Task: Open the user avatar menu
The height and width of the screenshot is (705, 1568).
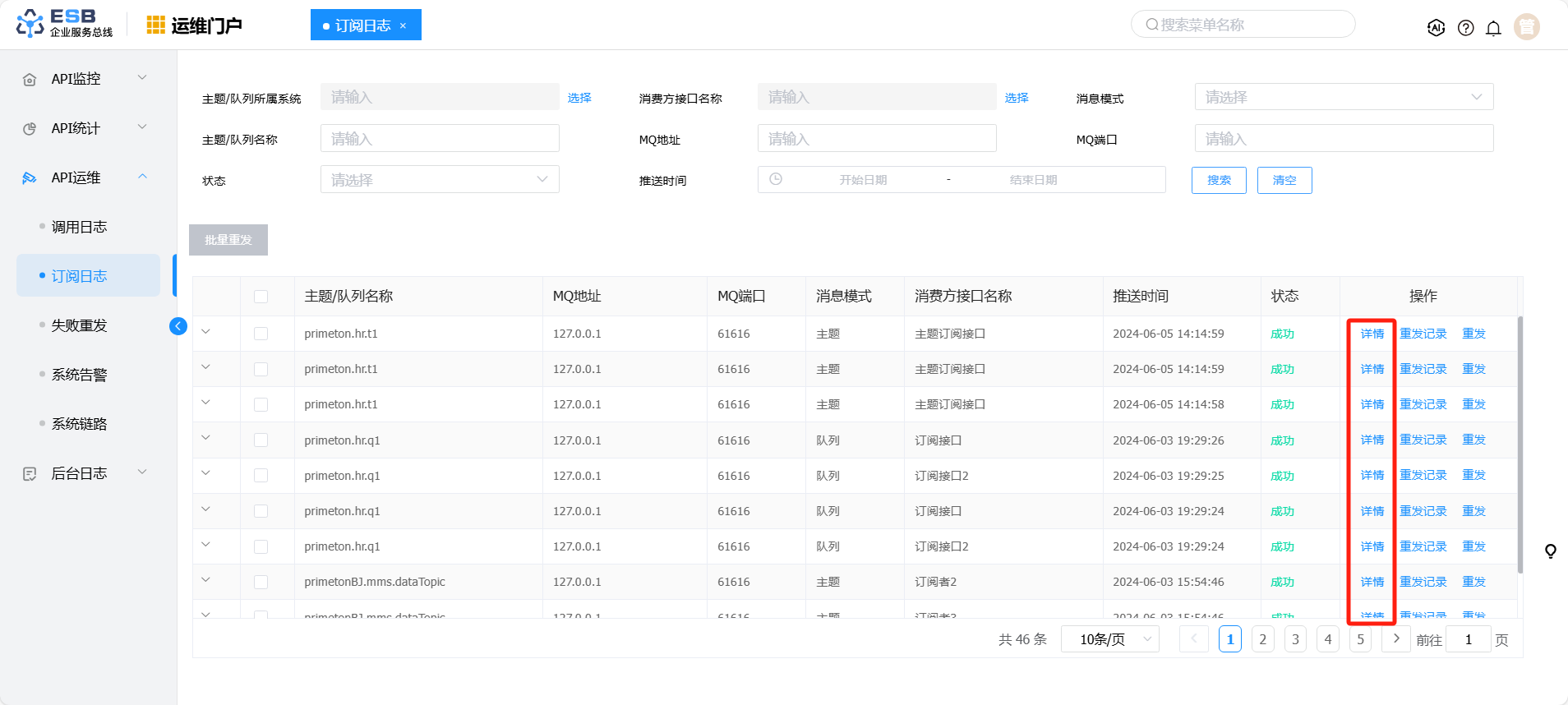Action: 1526,27
